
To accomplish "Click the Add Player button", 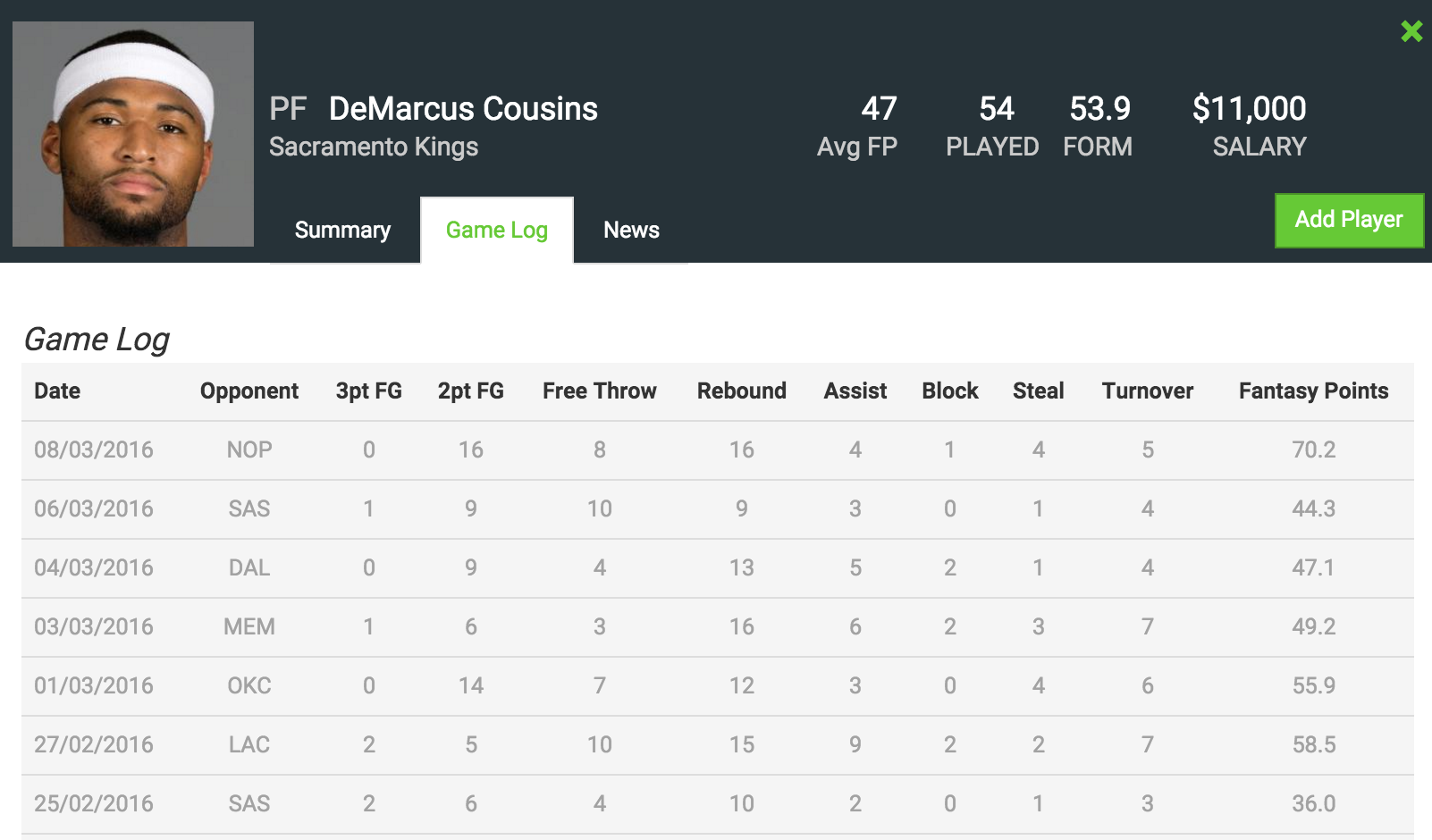I will [1349, 220].
